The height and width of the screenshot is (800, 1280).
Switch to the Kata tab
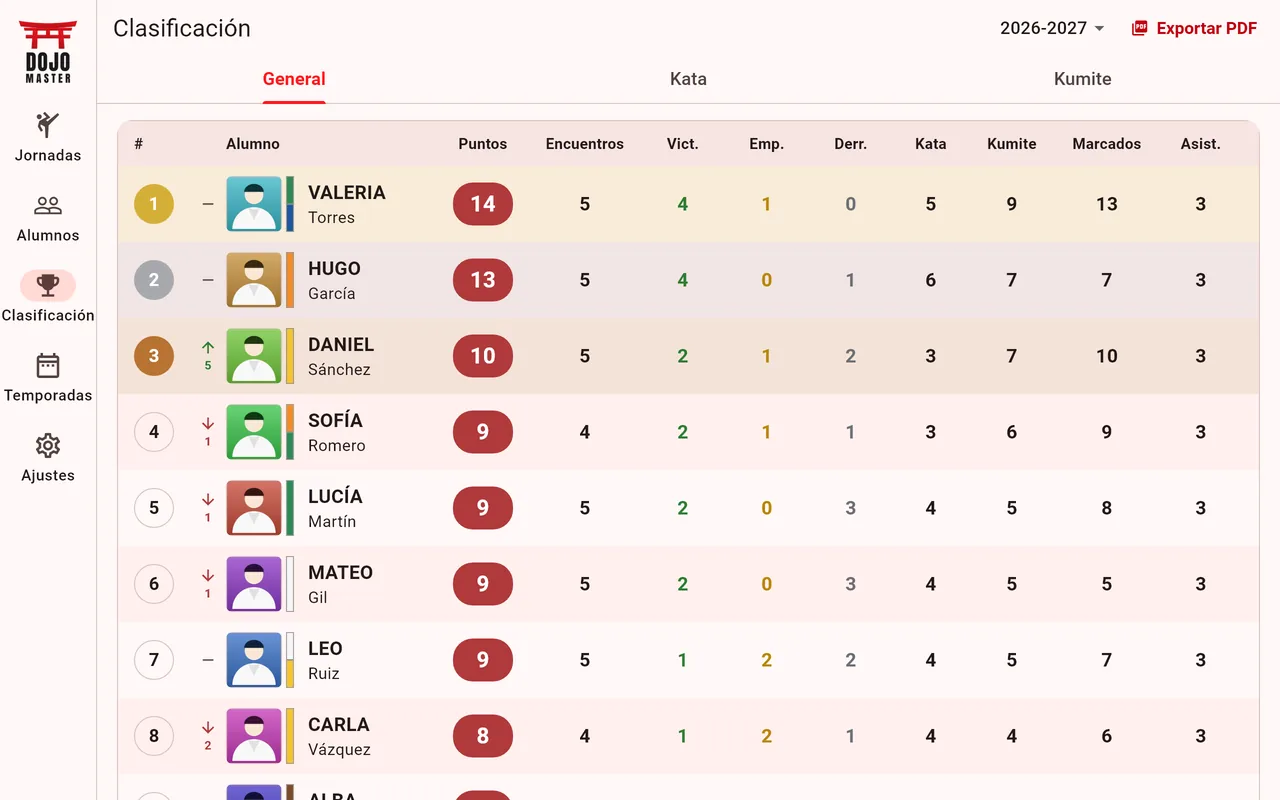point(688,79)
